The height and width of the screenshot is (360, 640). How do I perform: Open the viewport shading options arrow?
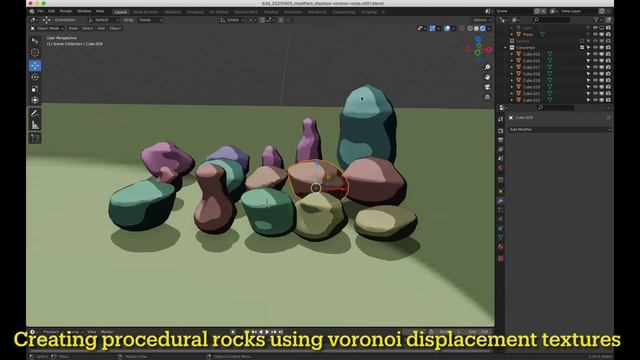[x=489, y=29]
